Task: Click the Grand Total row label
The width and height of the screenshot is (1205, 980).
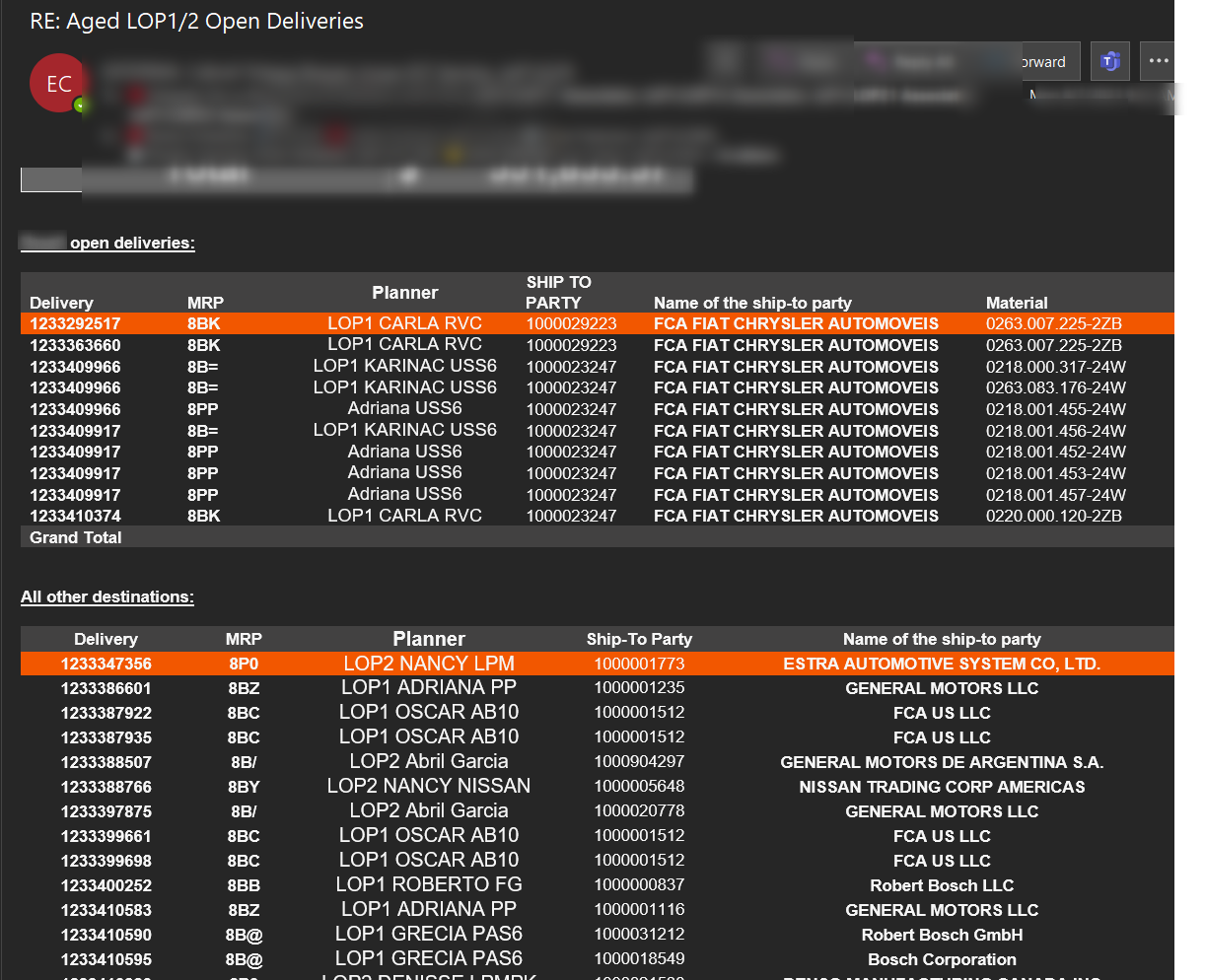Action: tap(76, 537)
